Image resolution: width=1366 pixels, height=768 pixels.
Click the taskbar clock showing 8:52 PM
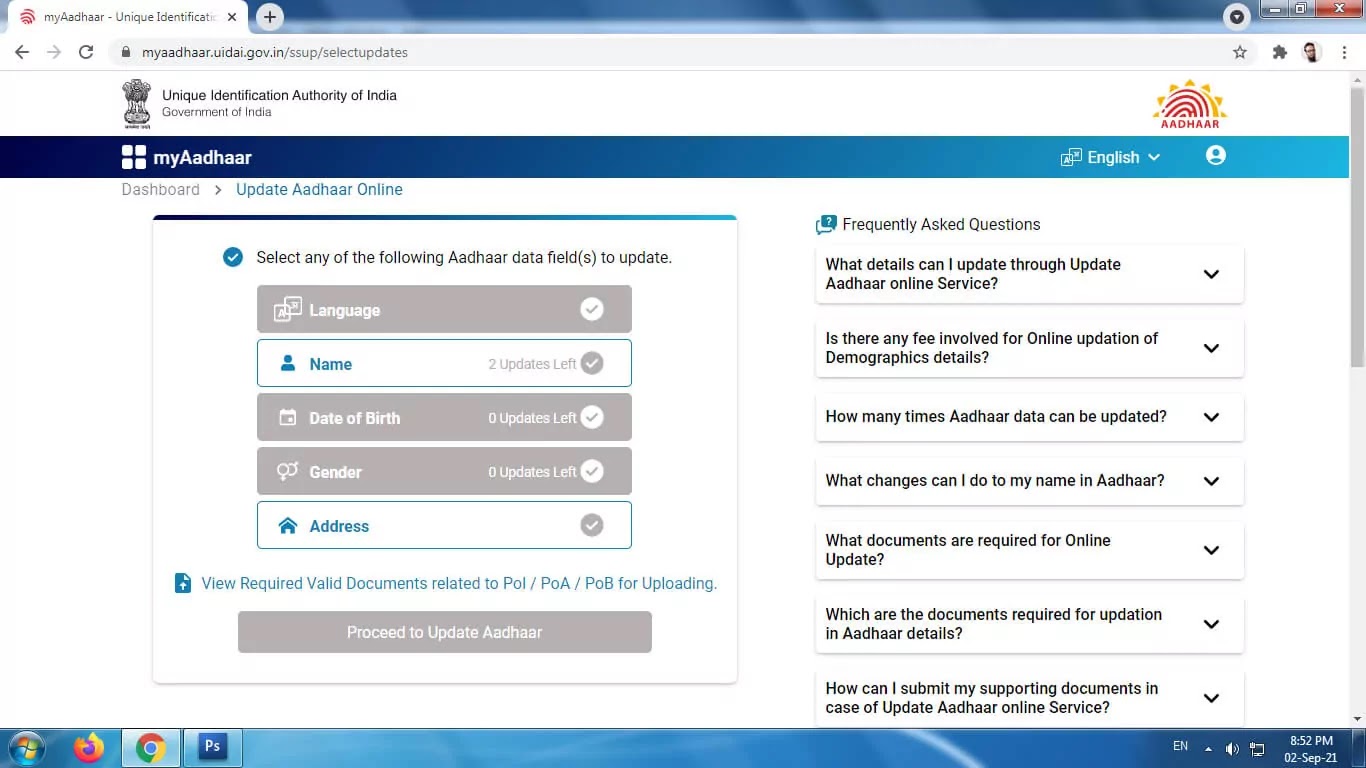pyautogui.click(x=1311, y=749)
